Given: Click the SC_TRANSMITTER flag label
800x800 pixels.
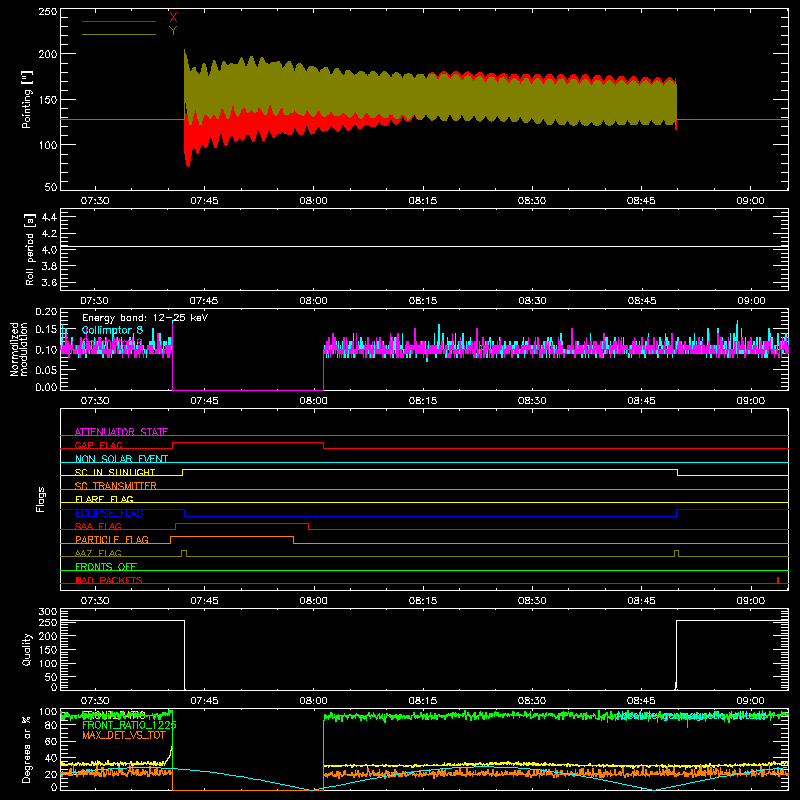Looking at the screenshot, I should point(116,486).
